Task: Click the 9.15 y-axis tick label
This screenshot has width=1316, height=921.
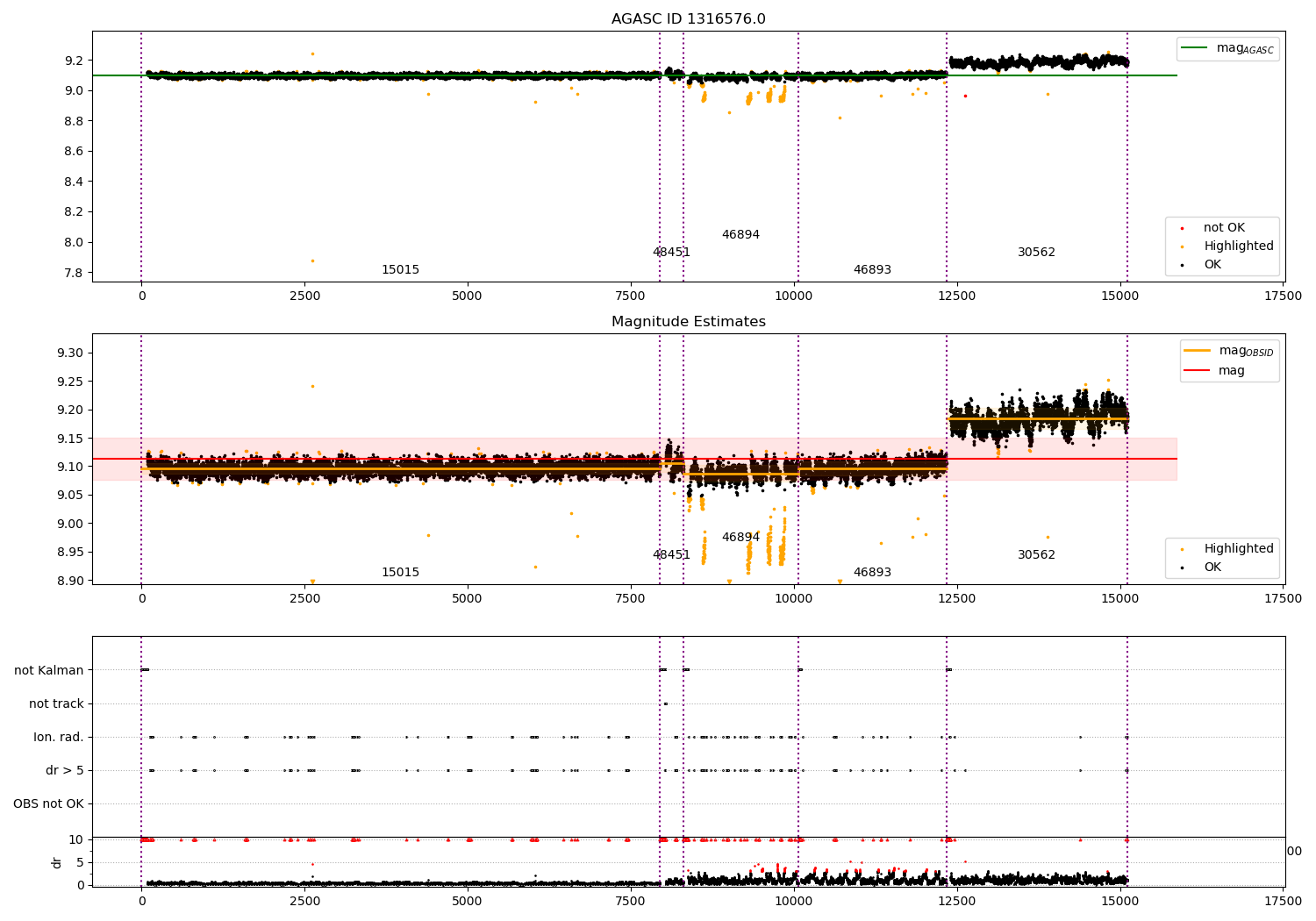Action: click(70, 439)
